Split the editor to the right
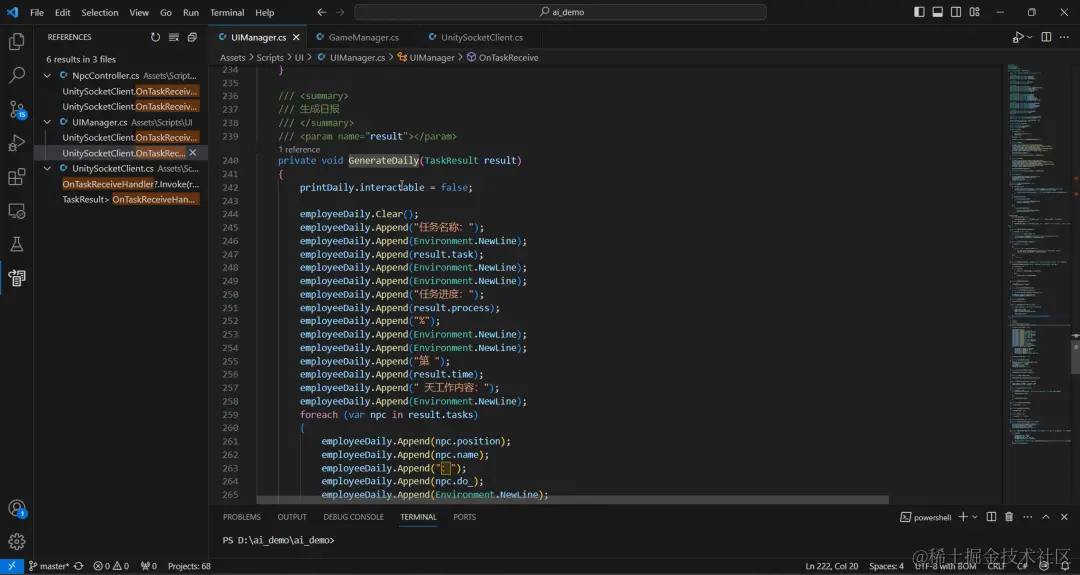Viewport: 1080px width, 575px height. (1046, 37)
